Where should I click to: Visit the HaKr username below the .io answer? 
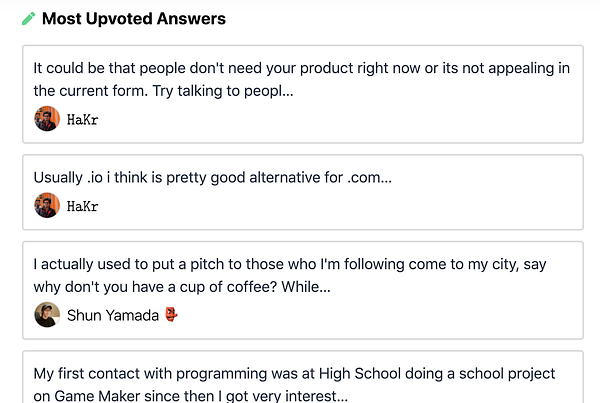tap(83, 206)
